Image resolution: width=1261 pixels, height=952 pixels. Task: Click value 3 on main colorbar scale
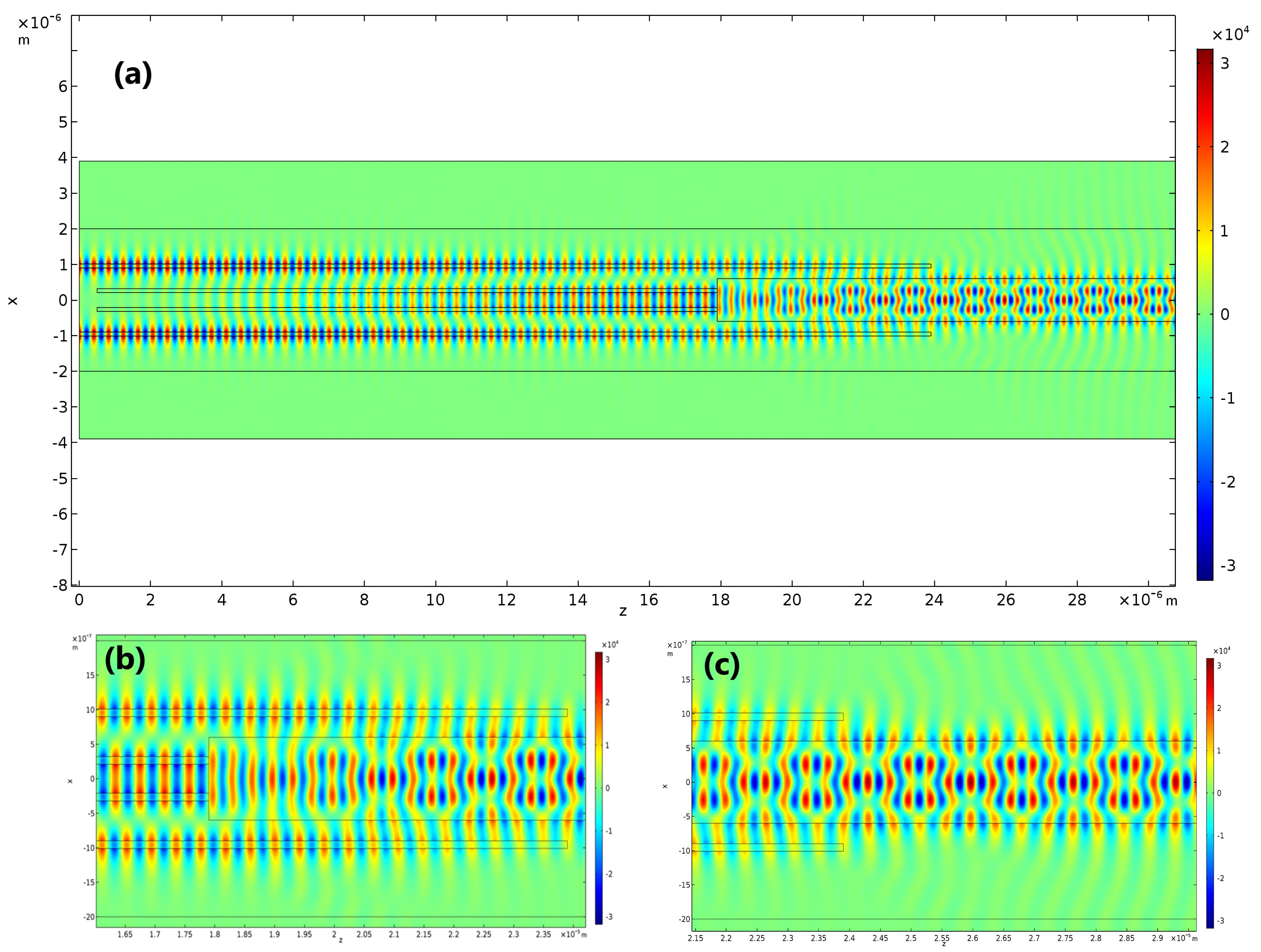coord(1224,63)
